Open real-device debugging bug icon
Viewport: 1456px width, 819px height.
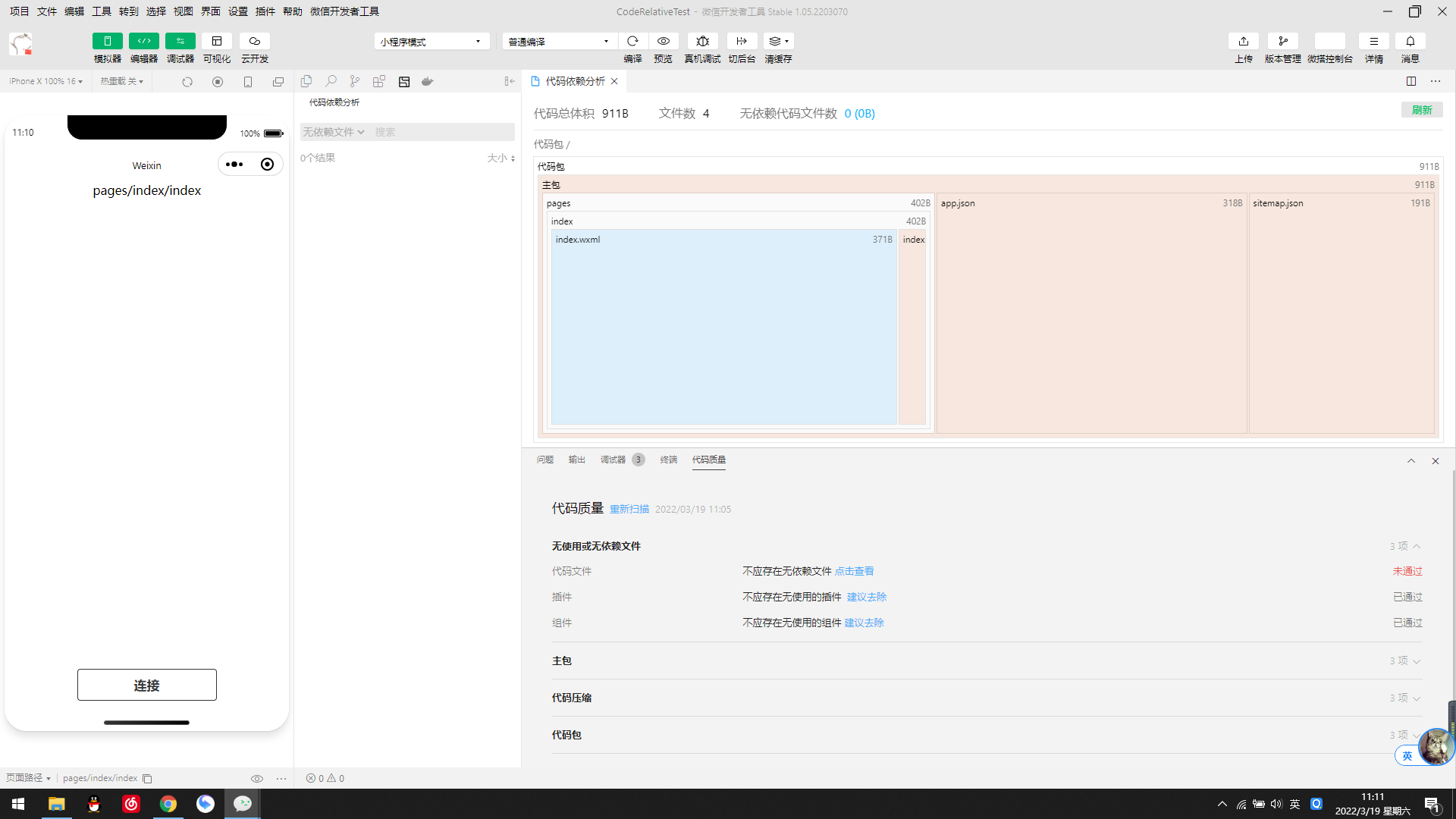702,41
